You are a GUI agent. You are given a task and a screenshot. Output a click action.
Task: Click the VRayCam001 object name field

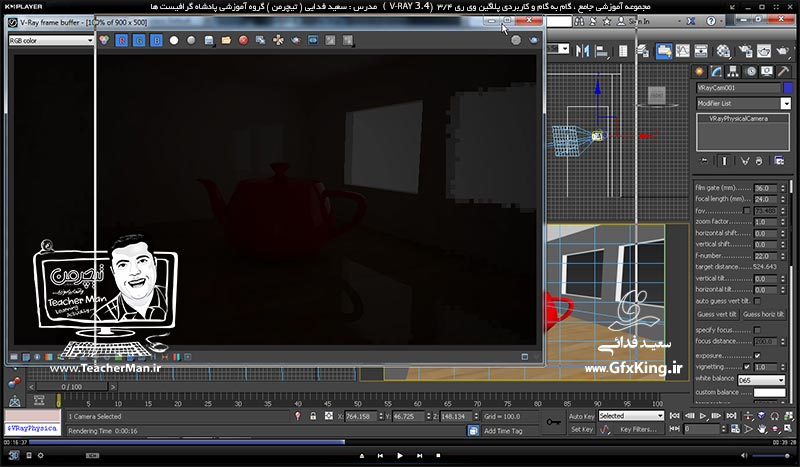(738, 88)
